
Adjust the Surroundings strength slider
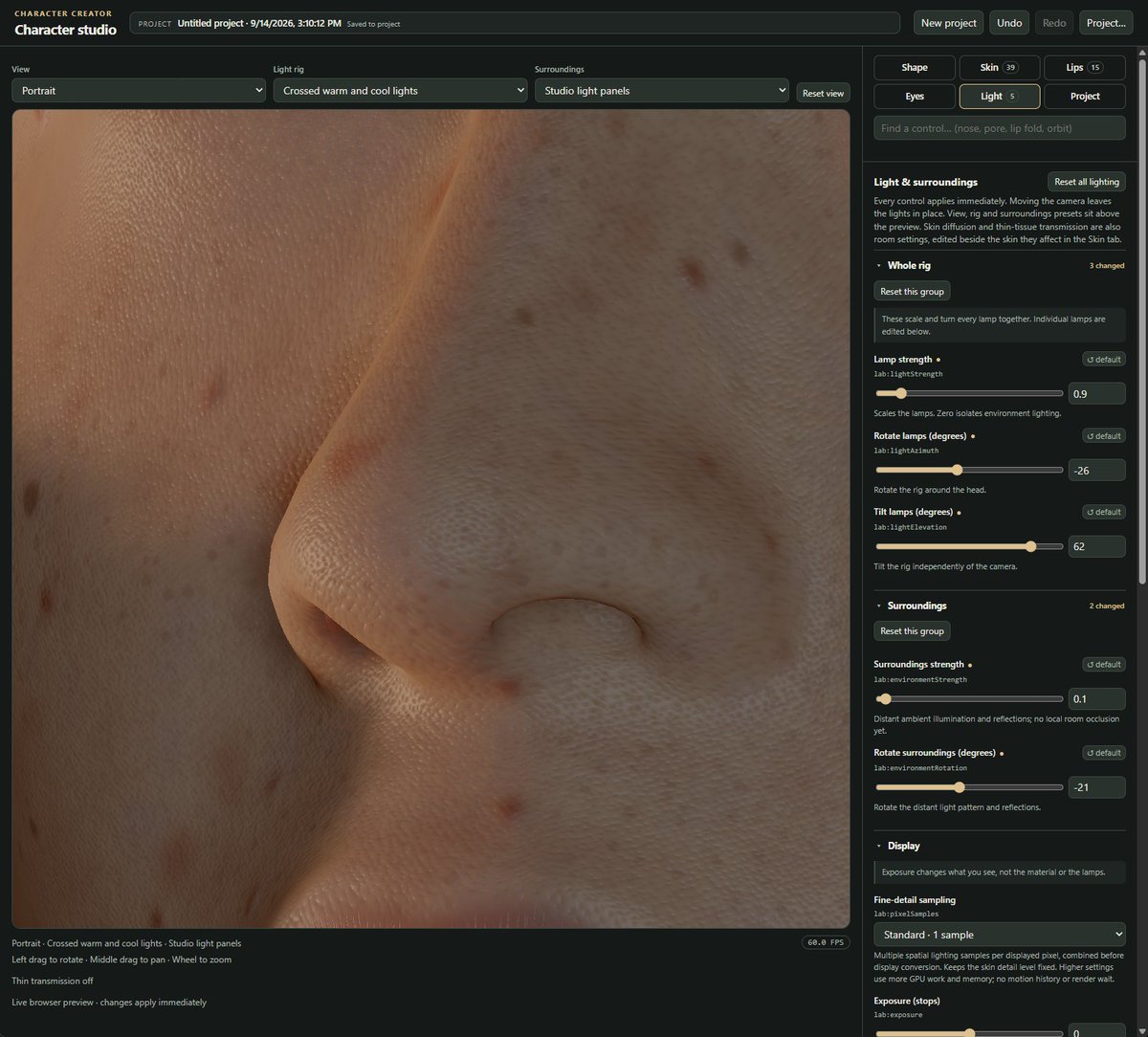pyautogui.click(x=968, y=698)
